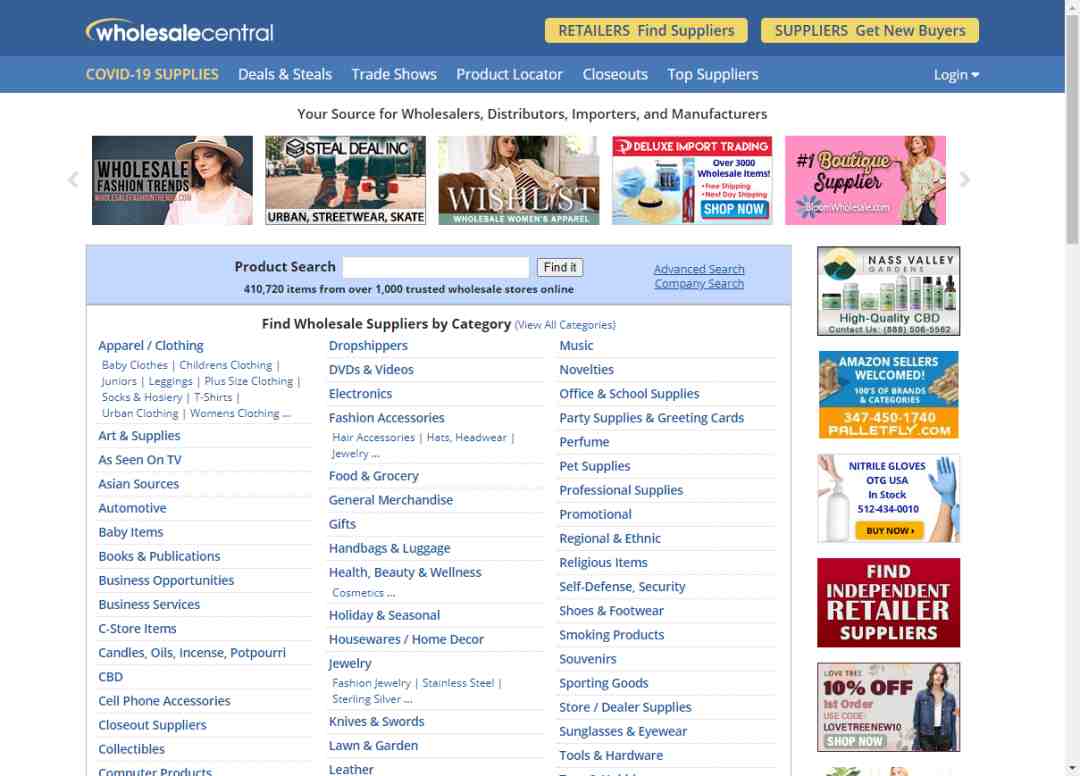The height and width of the screenshot is (776, 1080).
Task: Open the Login dropdown menu
Action: (956, 74)
